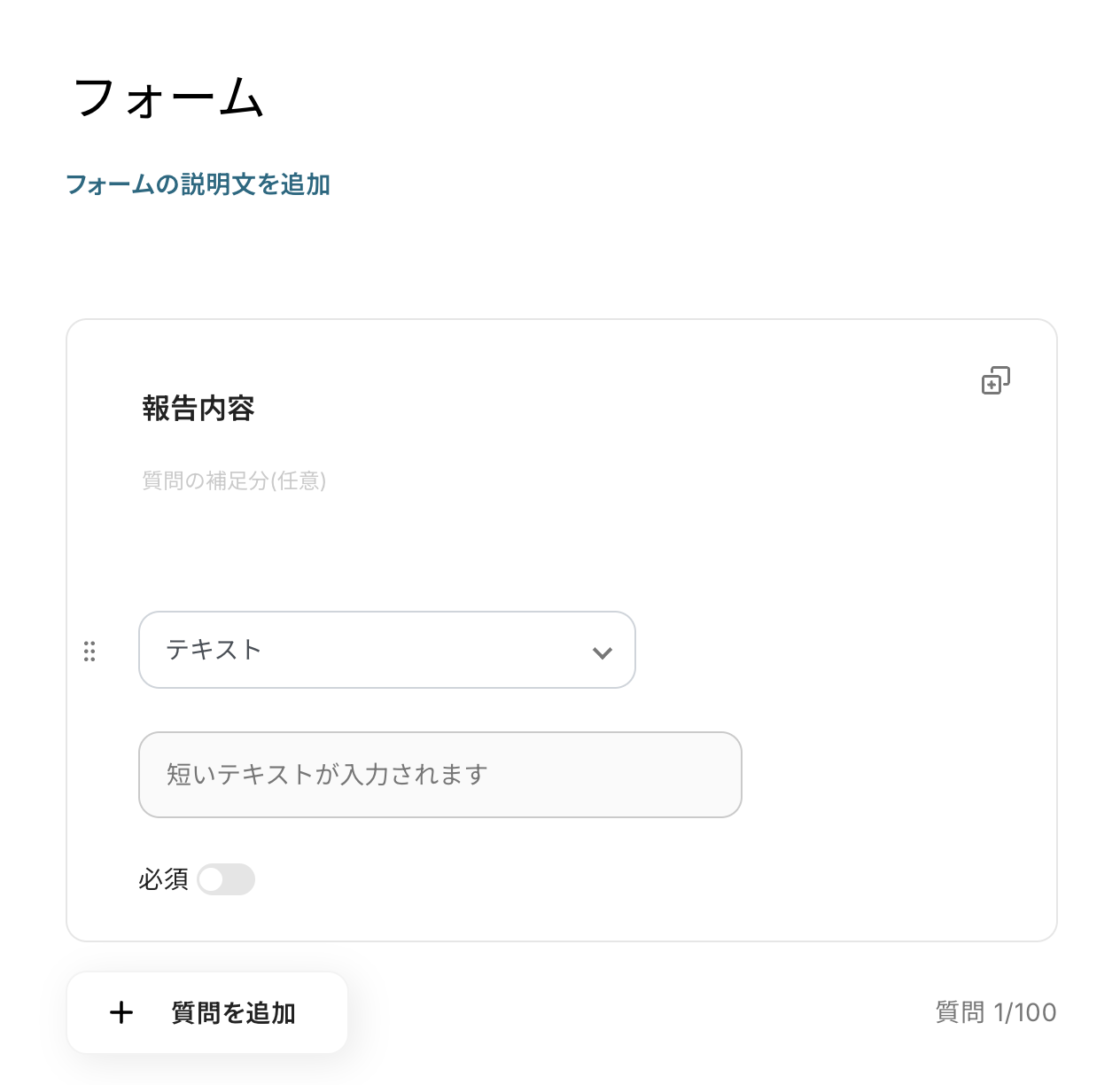This screenshot has width=1120, height=1085.
Task: Click the duplicate question icon
Action: pyautogui.click(x=996, y=380)
